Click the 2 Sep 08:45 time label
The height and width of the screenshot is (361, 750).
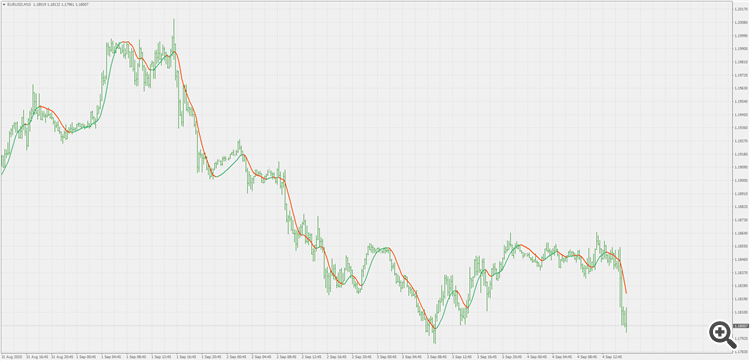click(x=287, y=357)
